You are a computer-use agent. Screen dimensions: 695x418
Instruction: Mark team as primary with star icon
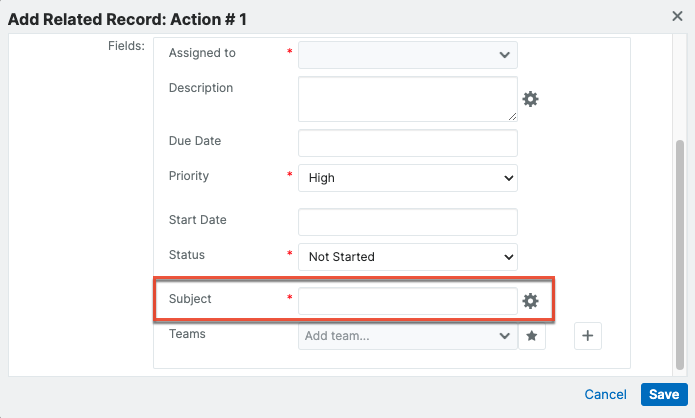pos(534,337)
